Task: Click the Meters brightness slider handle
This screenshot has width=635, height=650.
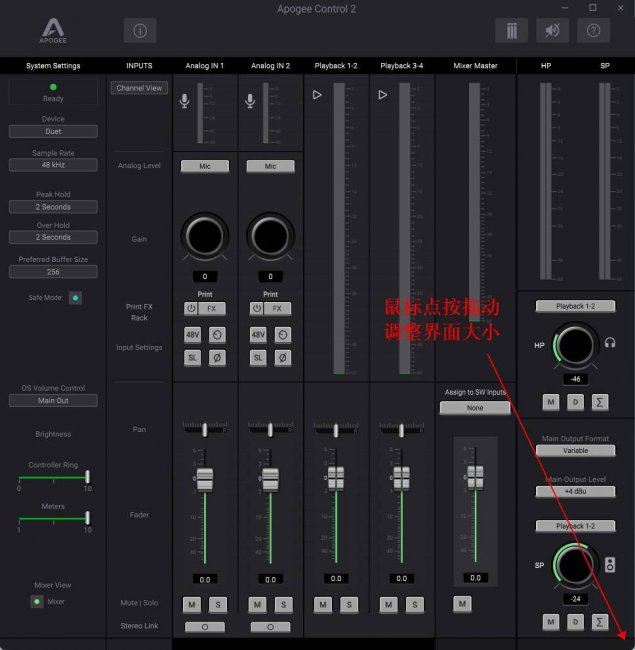Action: click(x=87, y=518)
